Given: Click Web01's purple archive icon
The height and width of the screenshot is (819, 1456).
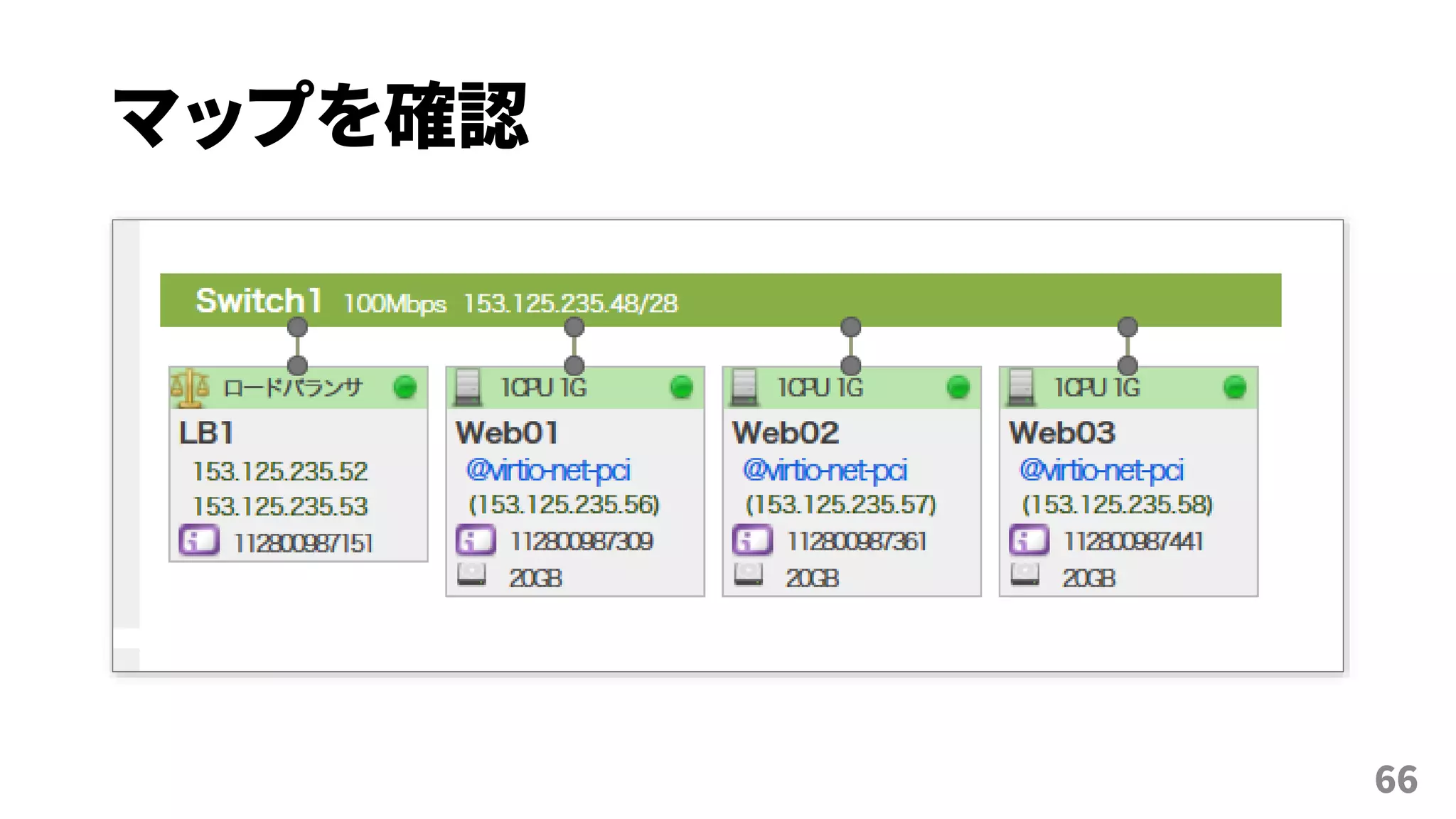Looking at the screenshot, I should point(476,540).
